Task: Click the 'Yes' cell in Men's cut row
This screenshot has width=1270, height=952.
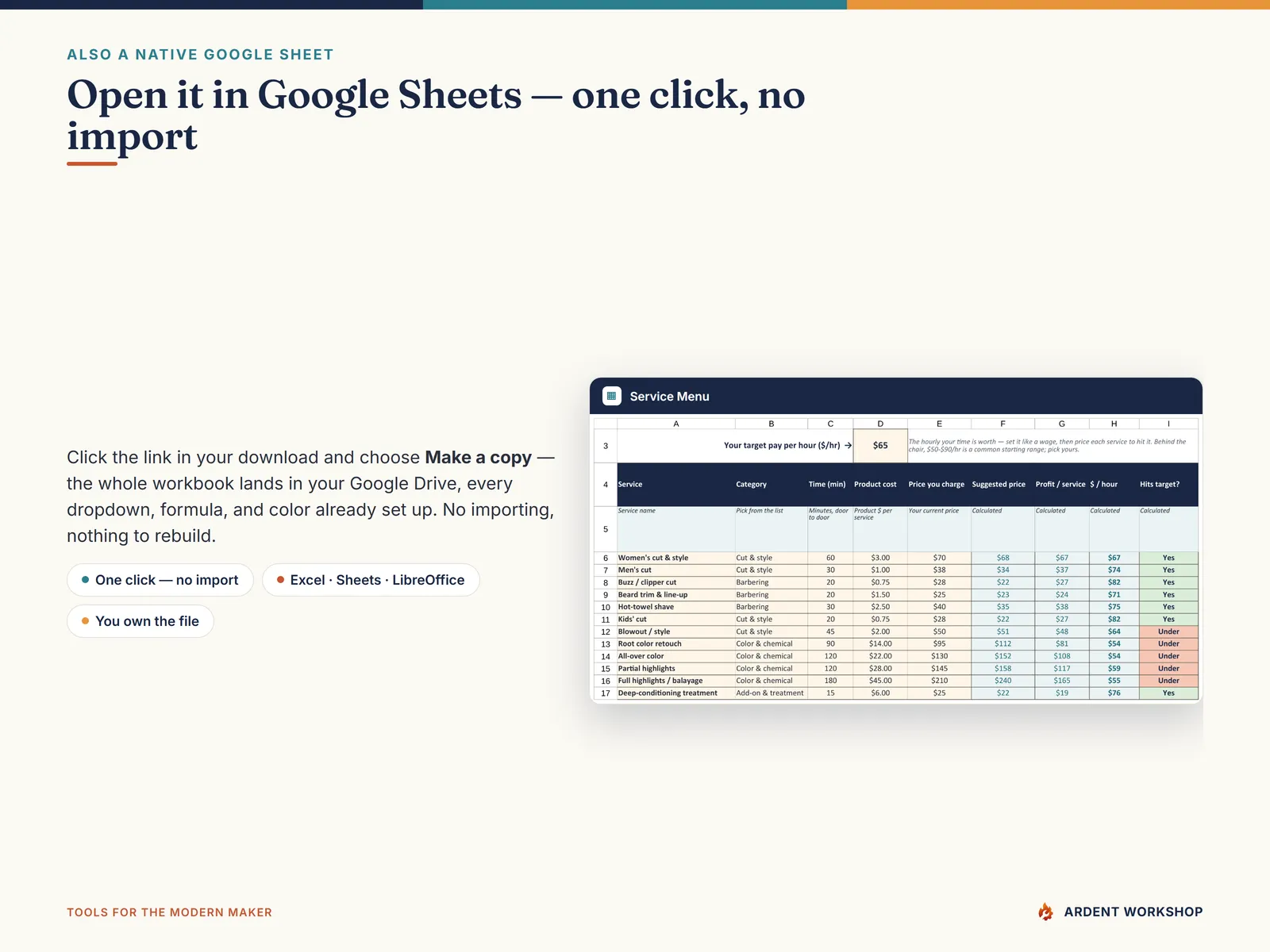Action: [1168, 570]
